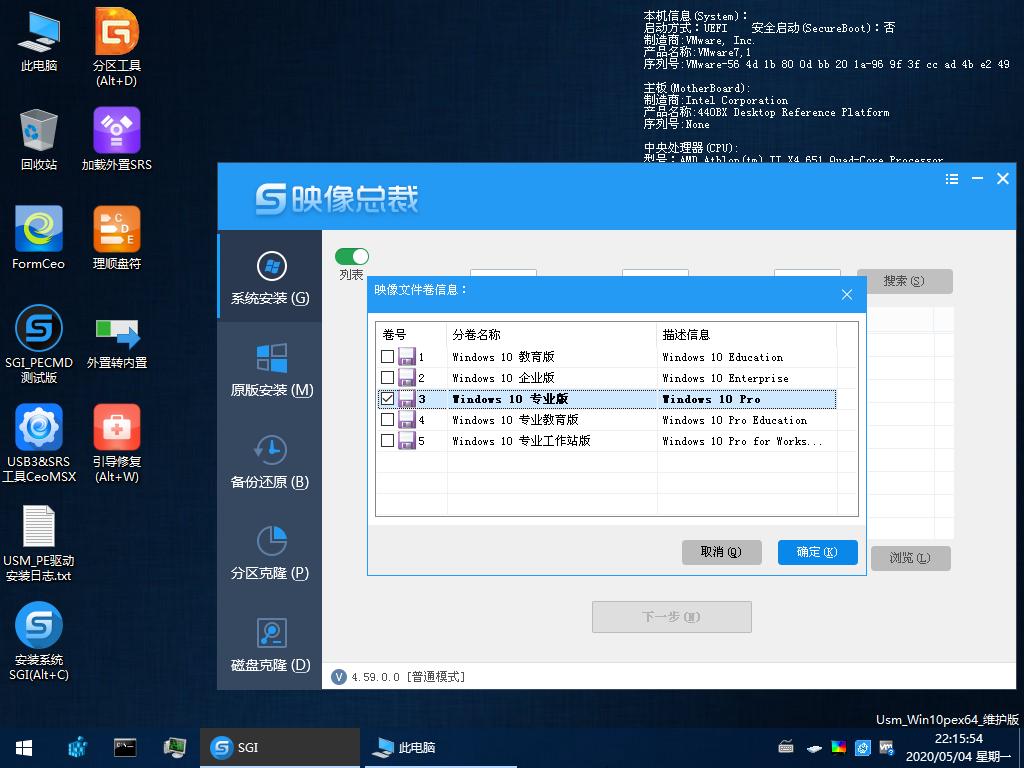Open the list menu icon in the title bar

(x=949, y=178)
